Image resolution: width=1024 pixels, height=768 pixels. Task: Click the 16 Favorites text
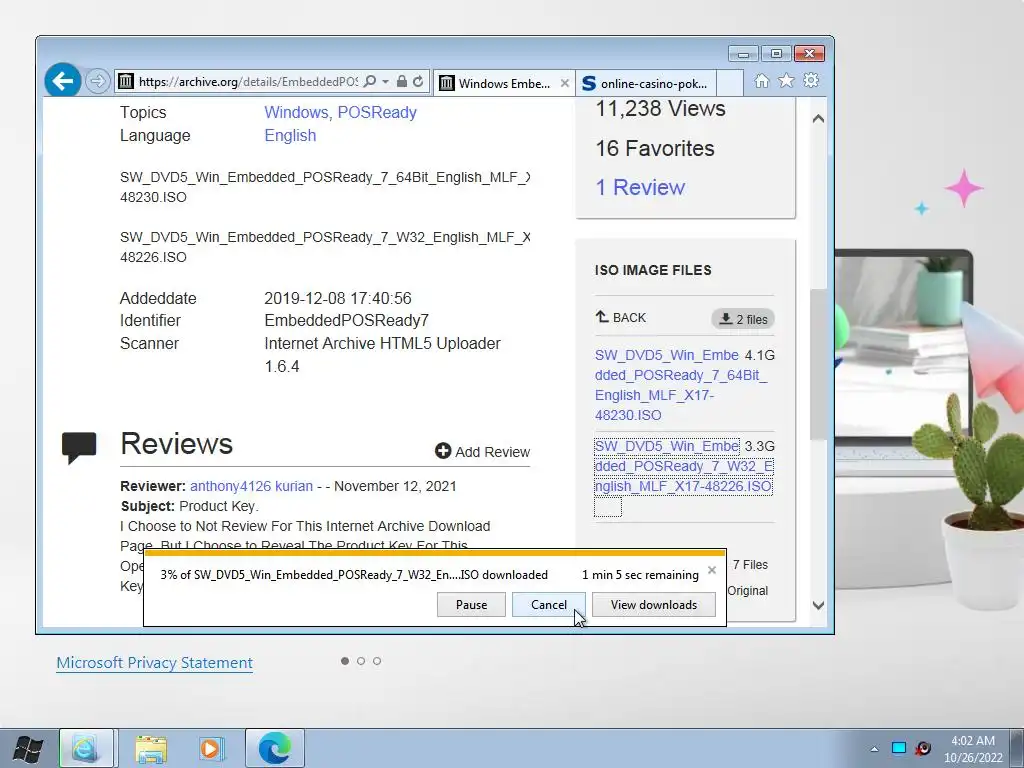point(655,148)
